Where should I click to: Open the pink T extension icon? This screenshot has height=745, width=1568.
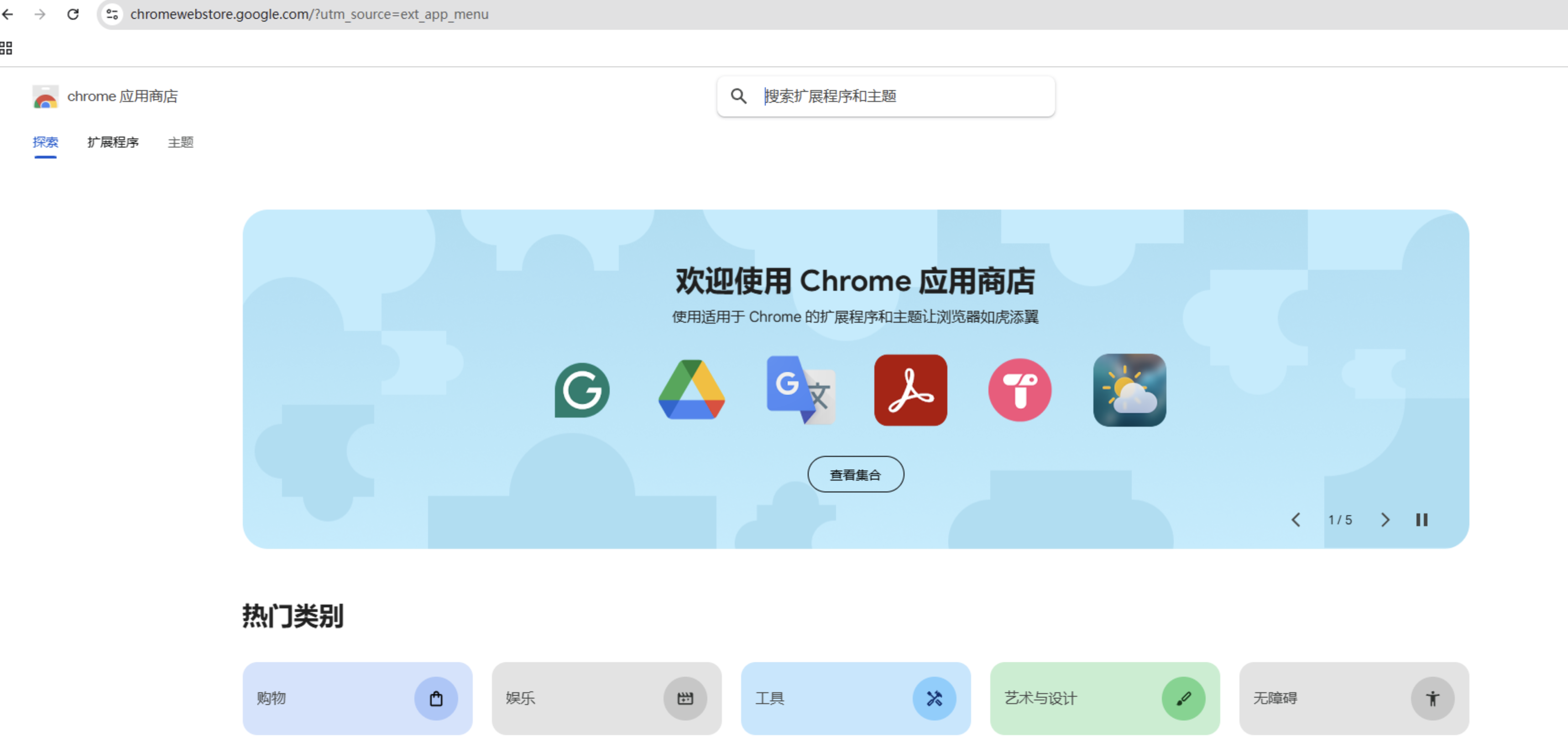(x=1019, y=390)
